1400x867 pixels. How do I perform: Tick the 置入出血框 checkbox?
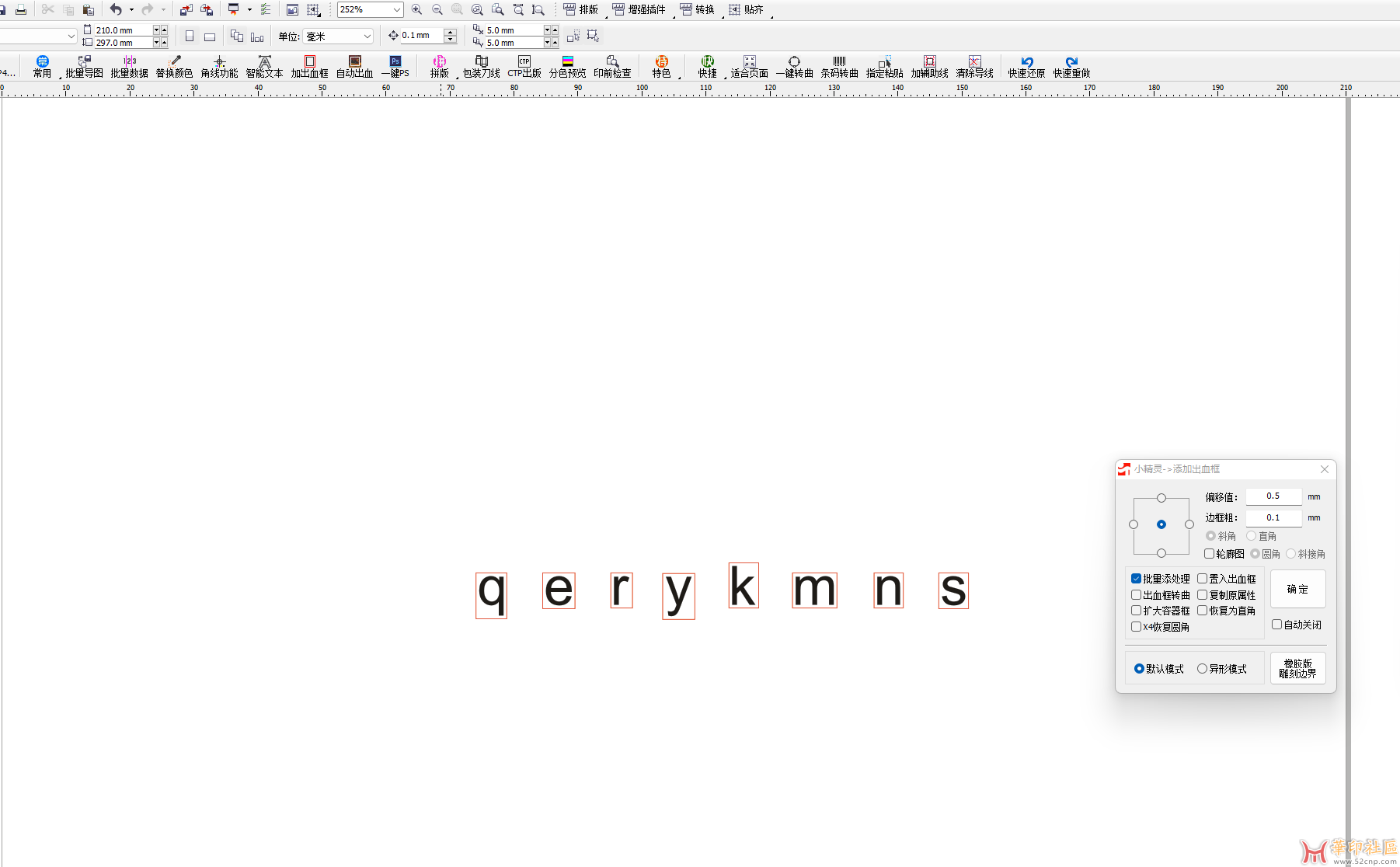coord(1202,579)
